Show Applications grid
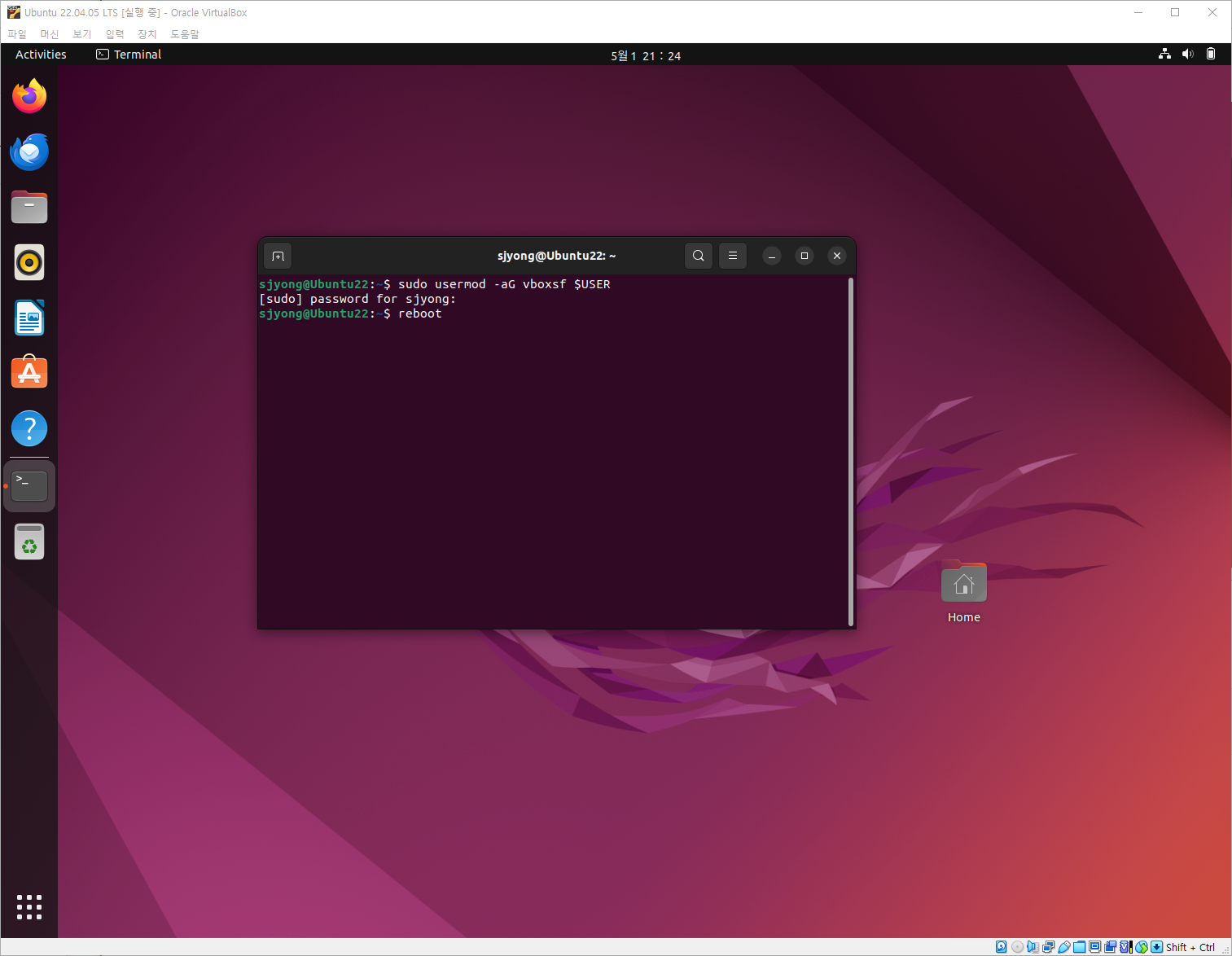The width and height of the screenshot is (1232, 956). click(29, 907)
